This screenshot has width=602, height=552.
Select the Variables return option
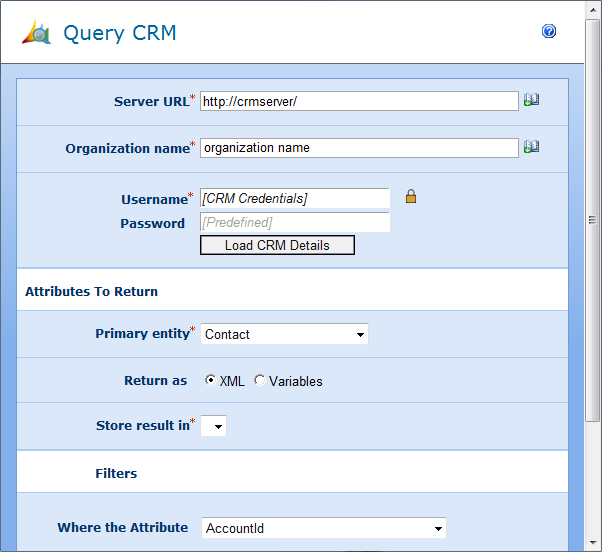click(260, 381)
